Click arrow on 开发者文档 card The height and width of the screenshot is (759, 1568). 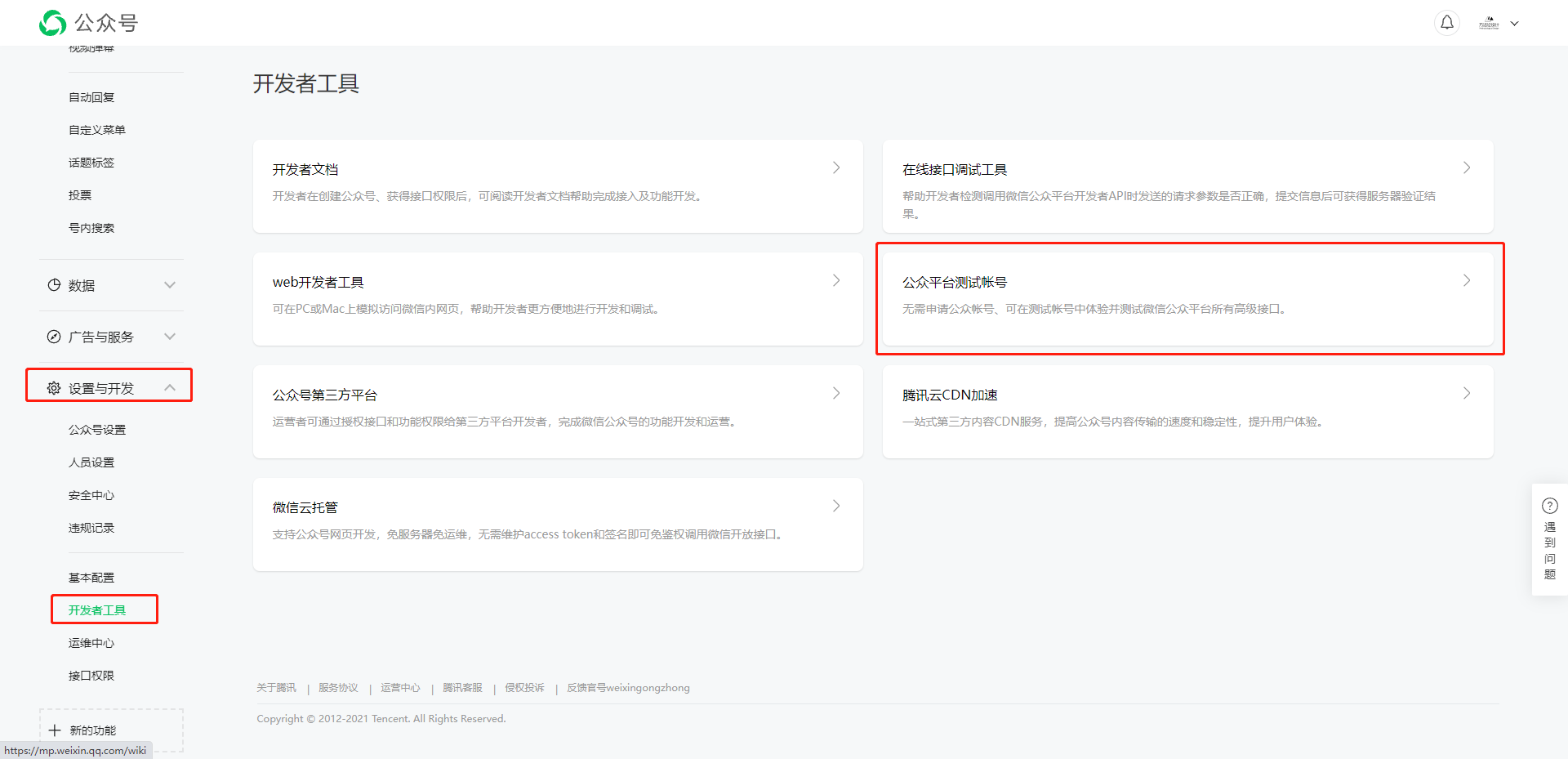[836, 167]
